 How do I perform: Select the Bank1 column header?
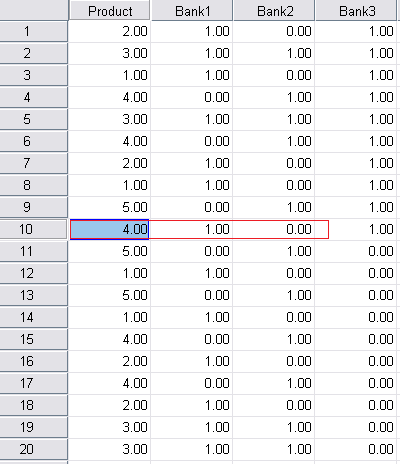coord(192,10)
